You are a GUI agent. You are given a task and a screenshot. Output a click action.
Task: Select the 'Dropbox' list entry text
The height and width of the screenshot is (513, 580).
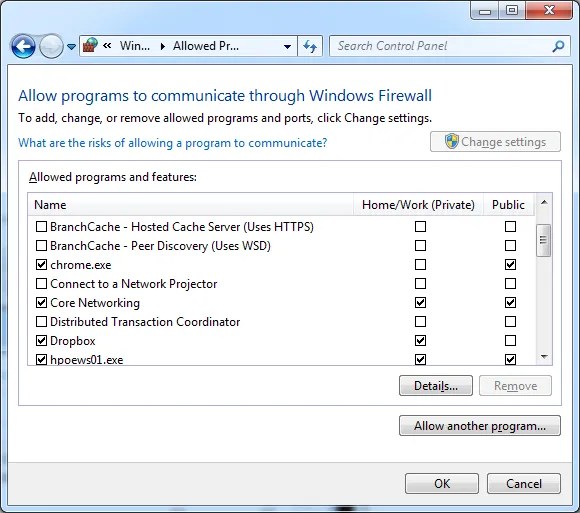pyautogui.click(x=72, y=341)
